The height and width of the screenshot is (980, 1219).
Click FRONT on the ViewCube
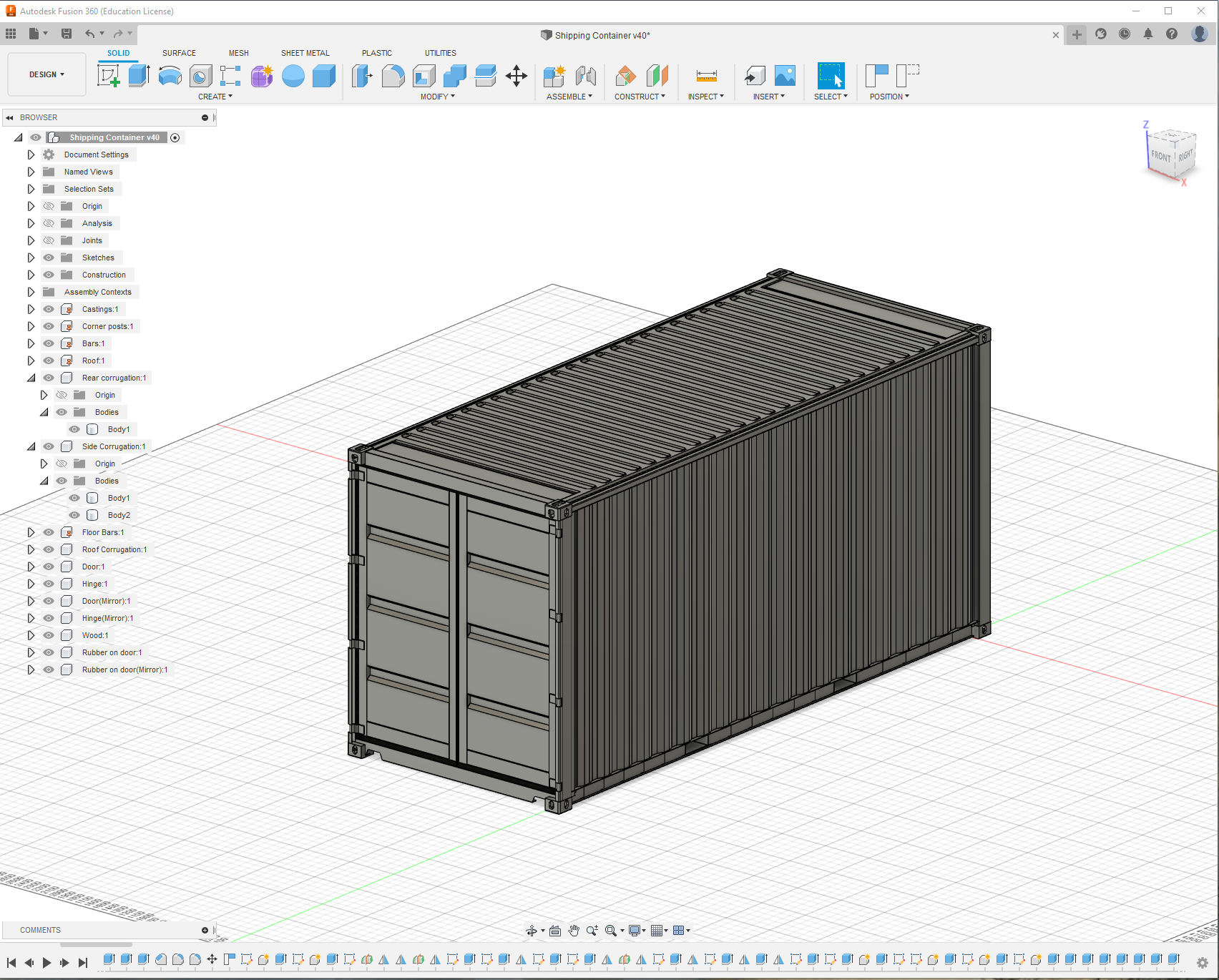tap(1163, 155)
